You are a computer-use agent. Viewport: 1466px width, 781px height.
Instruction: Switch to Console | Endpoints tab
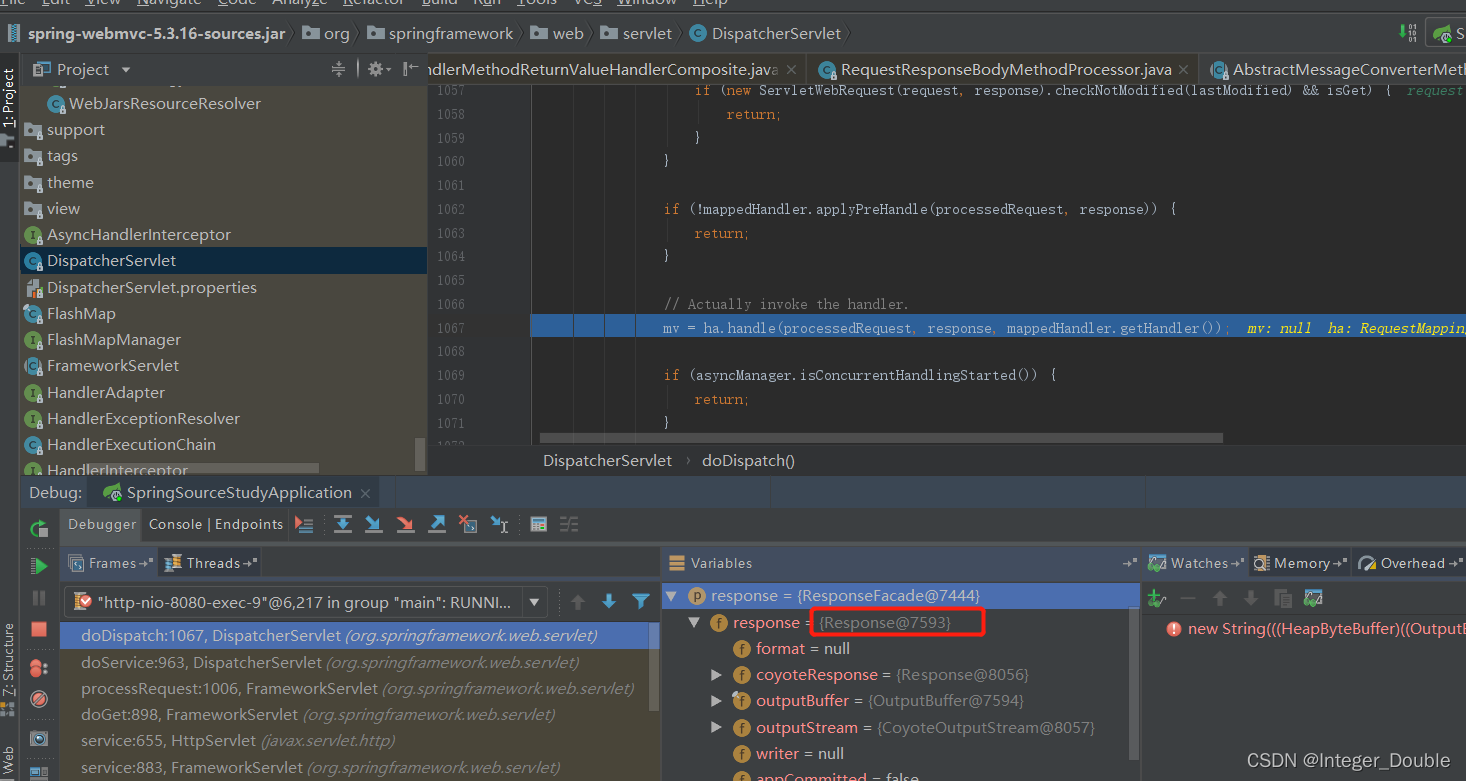pos(216,524)
